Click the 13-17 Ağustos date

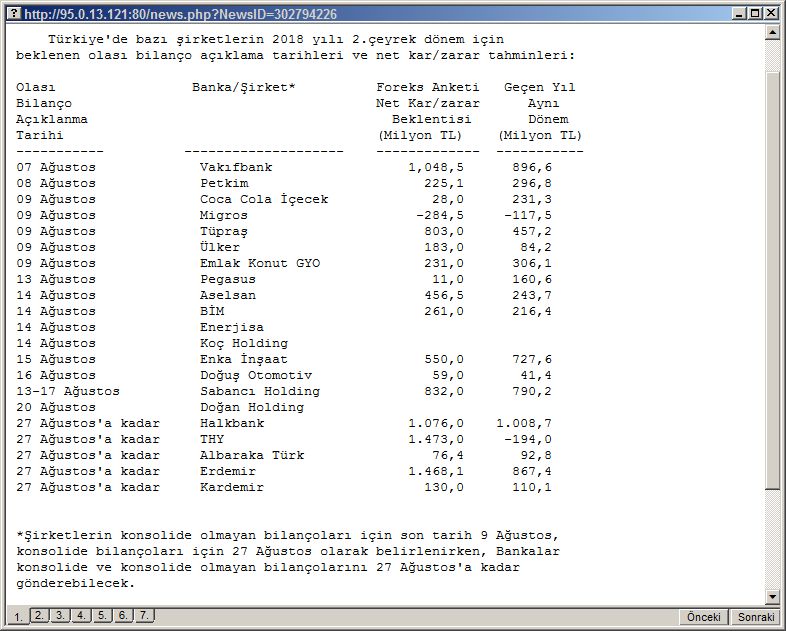(x=68, y=391)
